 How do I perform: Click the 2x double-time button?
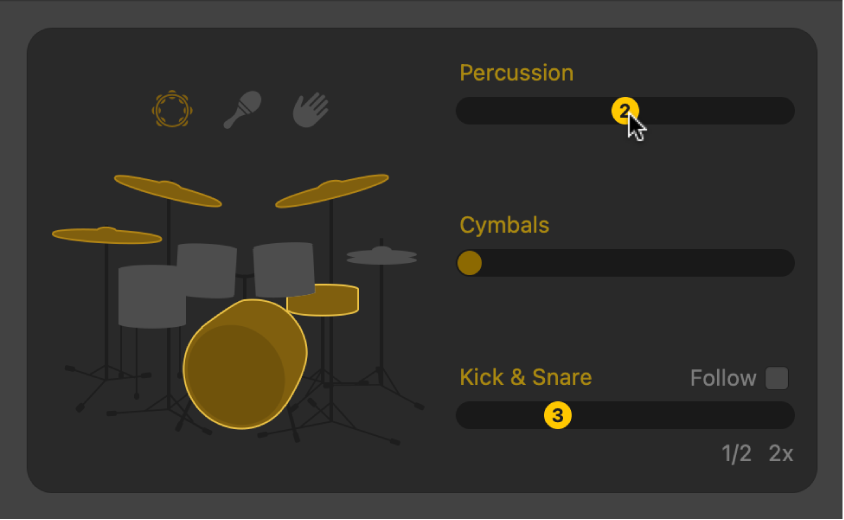781,454
